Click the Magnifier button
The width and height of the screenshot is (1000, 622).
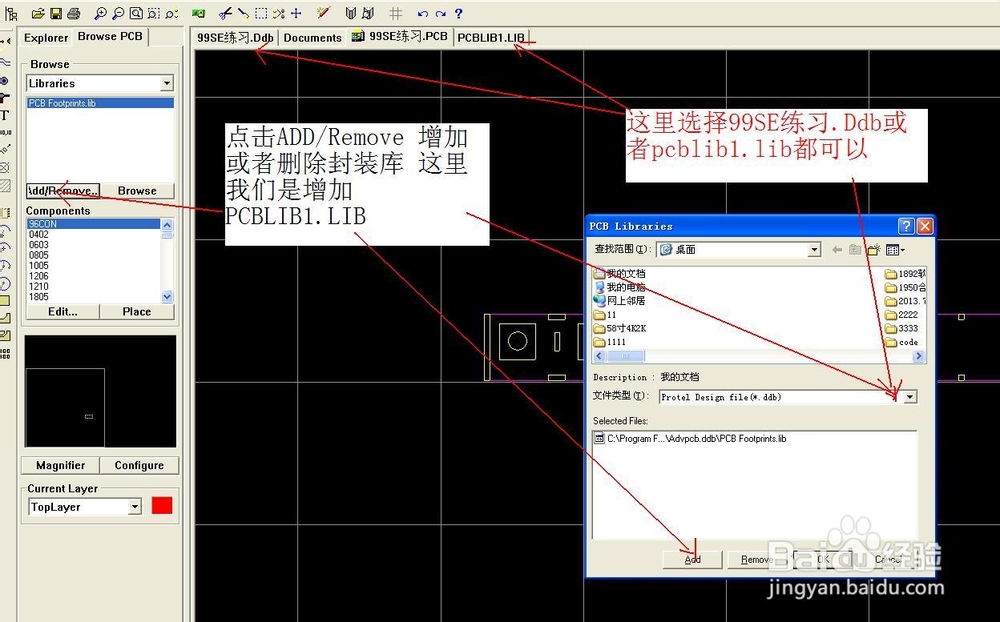pyautogui.click(x=61, y=466)
